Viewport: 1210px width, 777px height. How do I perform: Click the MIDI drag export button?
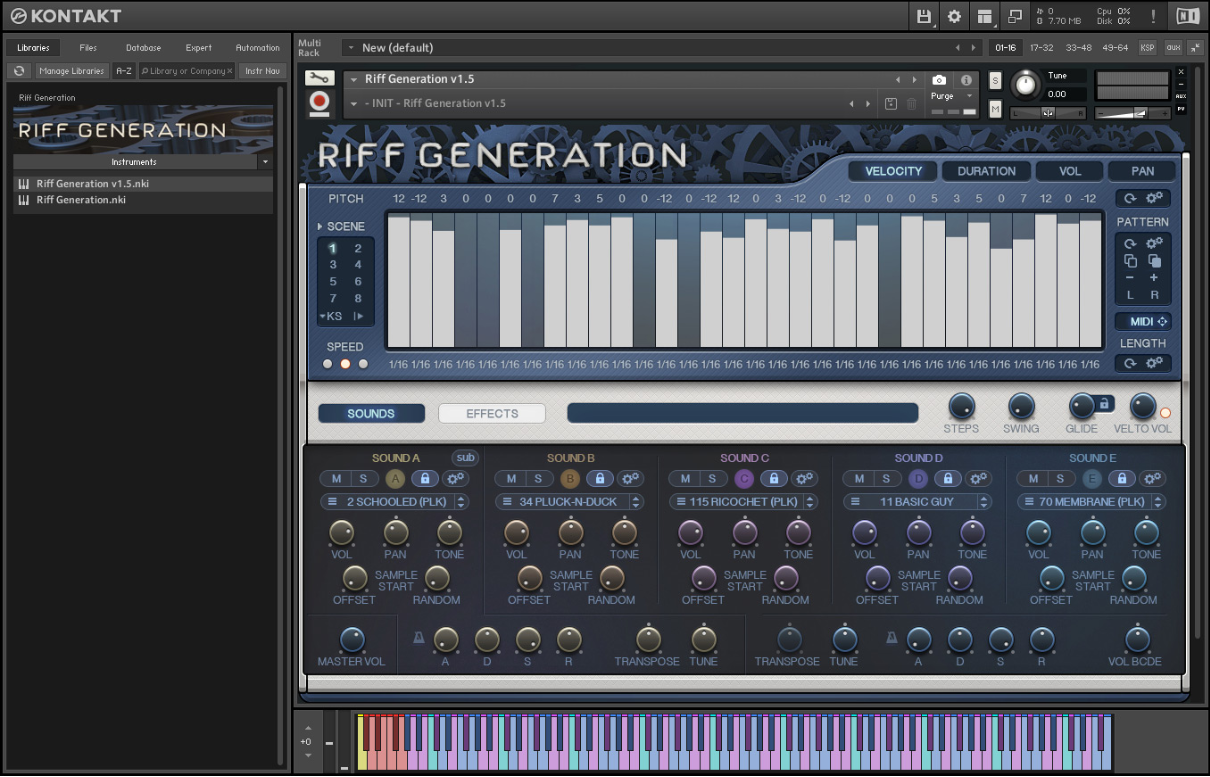pos(1143,322)
